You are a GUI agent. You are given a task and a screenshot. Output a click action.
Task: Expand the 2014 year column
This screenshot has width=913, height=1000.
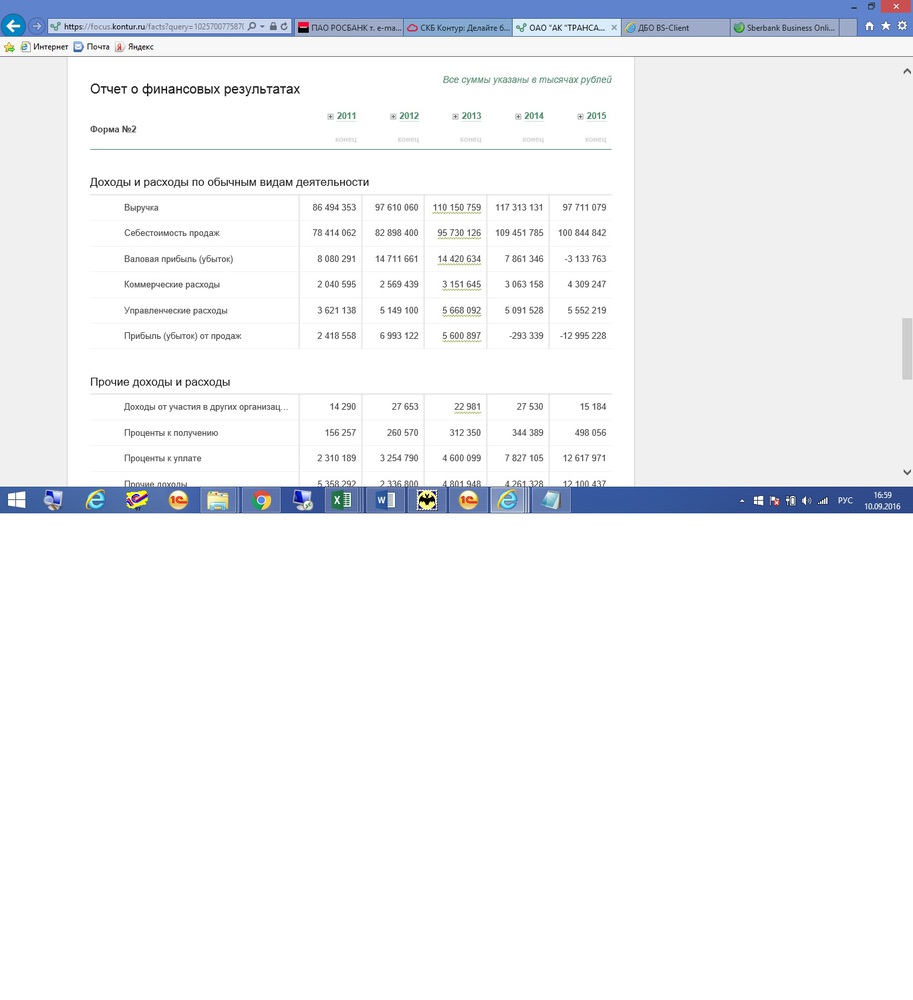(518, 117)
